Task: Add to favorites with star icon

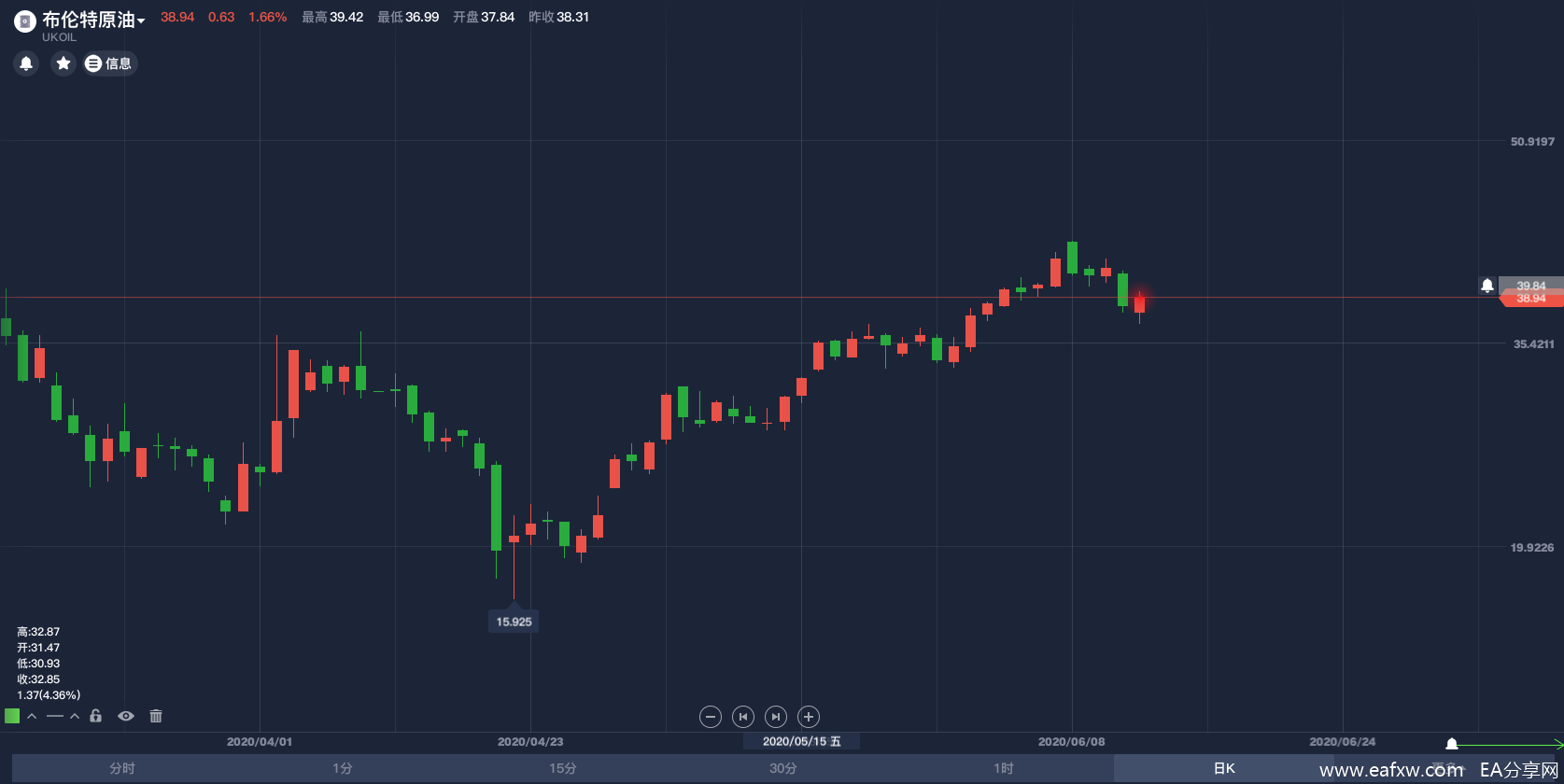Action: 63,63
